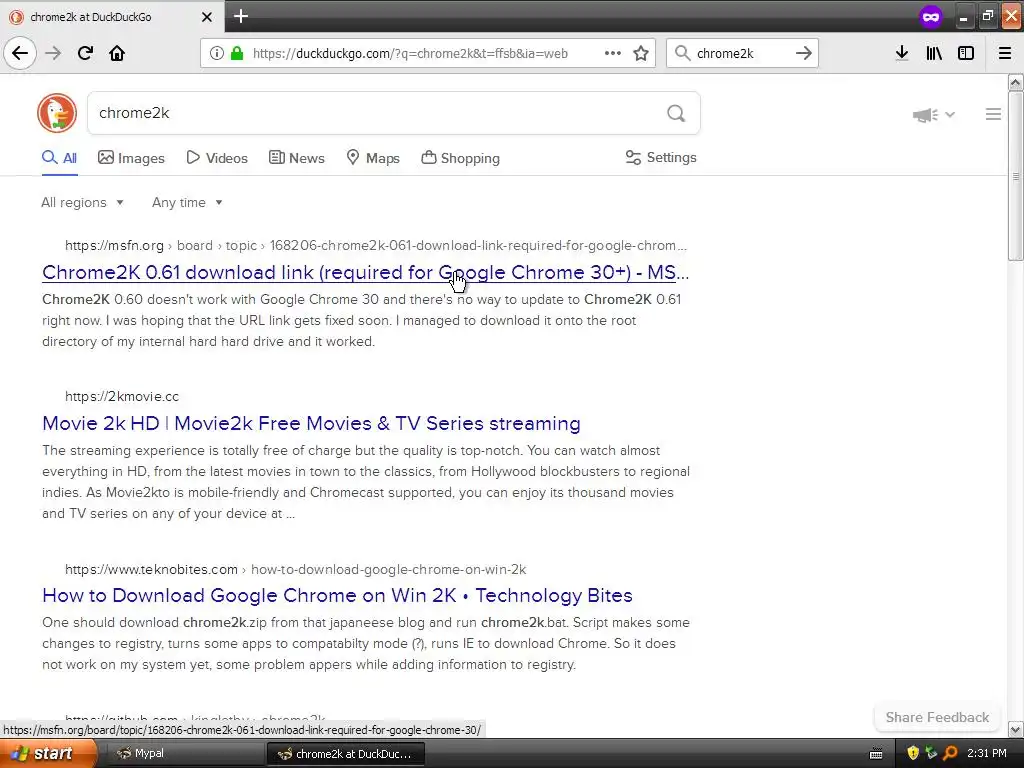Click the green arrows tray icon
The height and width of the screenshot is (768, 1024).
pos(931,754)
